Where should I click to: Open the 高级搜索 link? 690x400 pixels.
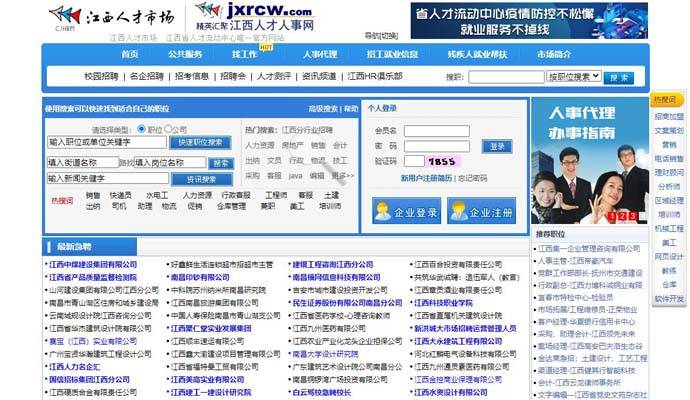[x=323, y=109]
